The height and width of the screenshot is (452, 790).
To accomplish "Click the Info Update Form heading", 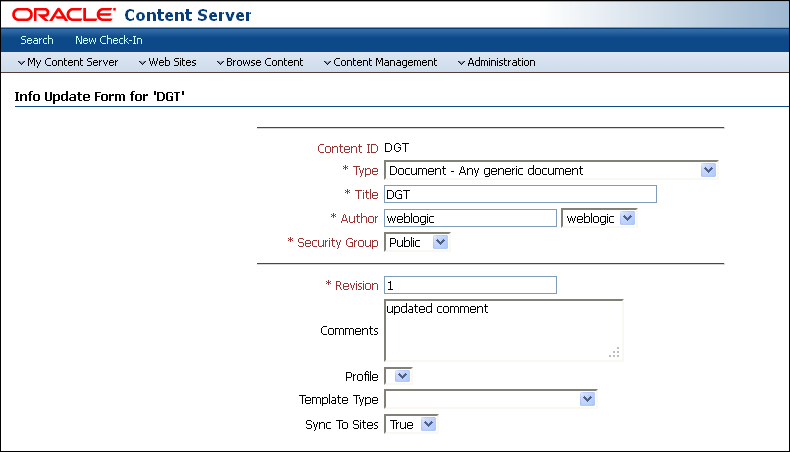I will click(100, 97).
